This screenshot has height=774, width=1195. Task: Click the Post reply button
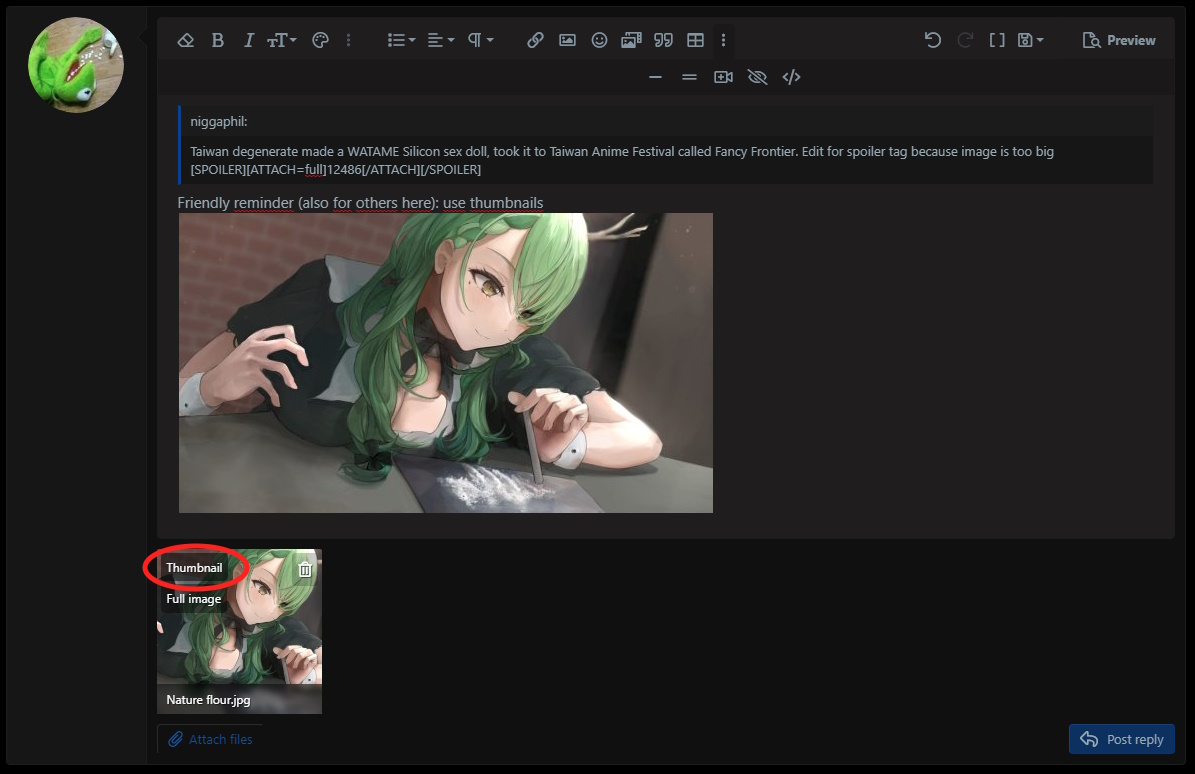[x=1121, y=739]
